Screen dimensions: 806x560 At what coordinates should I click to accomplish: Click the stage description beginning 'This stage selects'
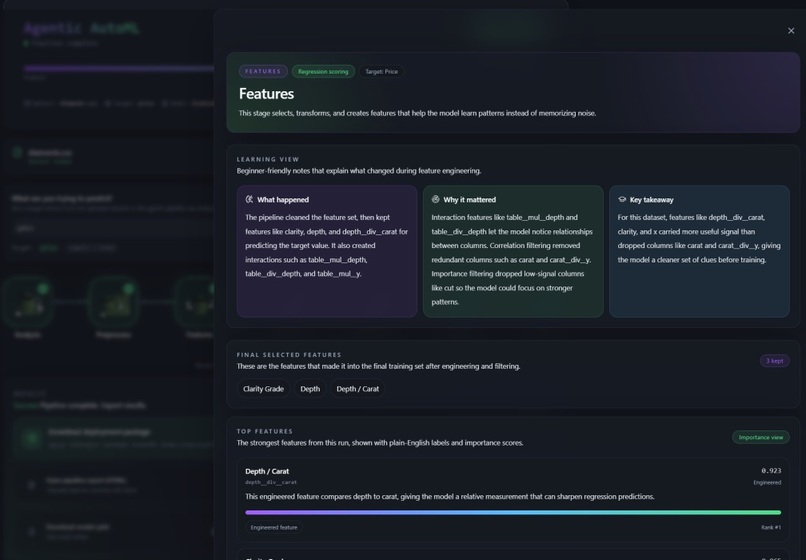pyautogui.click(x=417, y=113)
